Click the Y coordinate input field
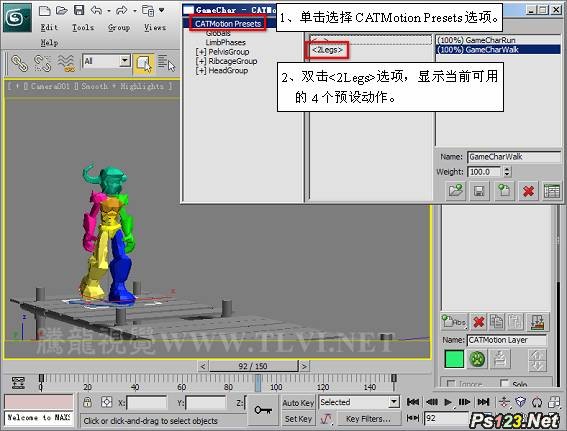The height and width of the screenshot is (431, 567). (x=206, y=403)
